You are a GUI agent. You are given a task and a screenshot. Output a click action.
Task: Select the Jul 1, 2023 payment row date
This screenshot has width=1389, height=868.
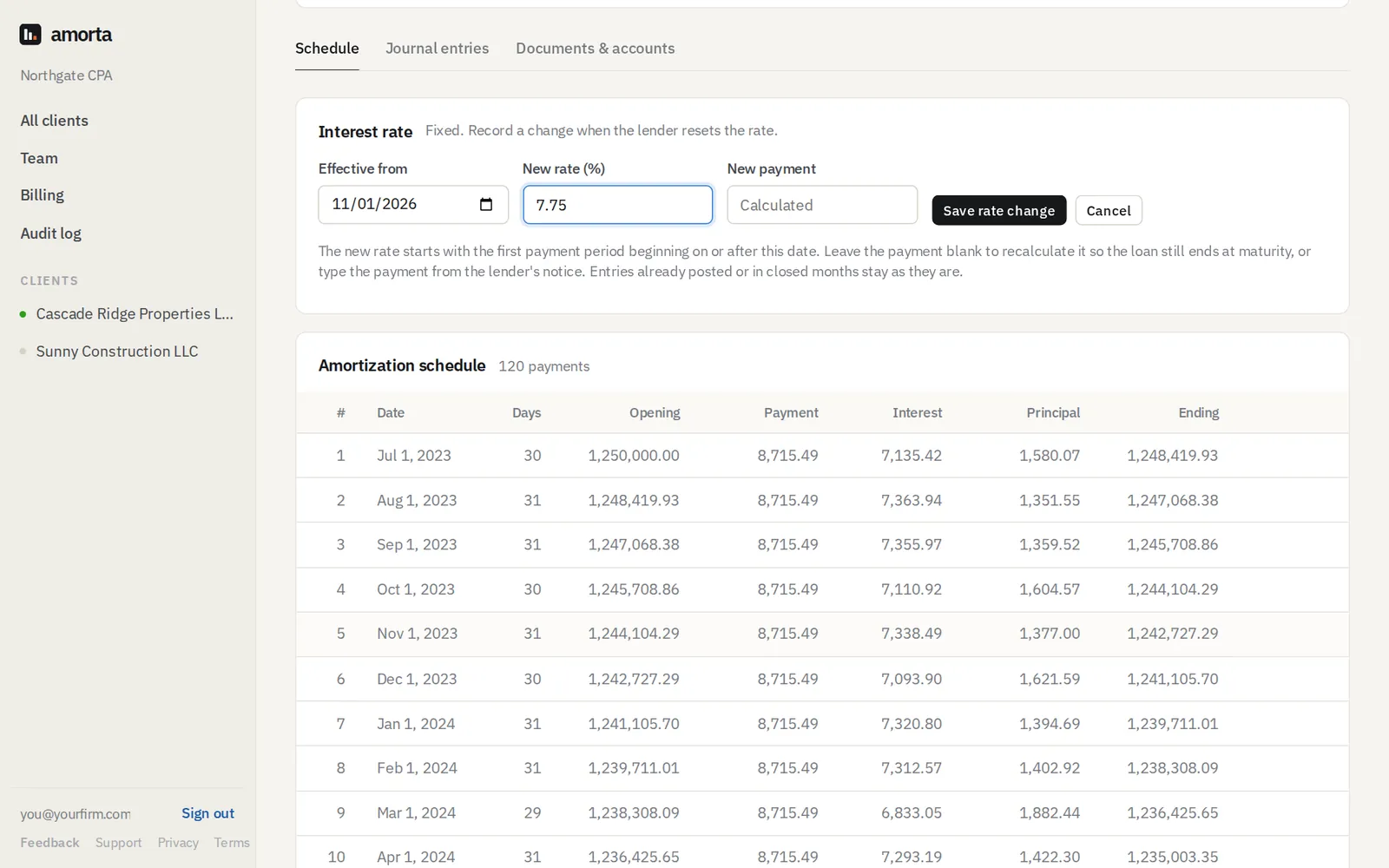click(414, 456)
